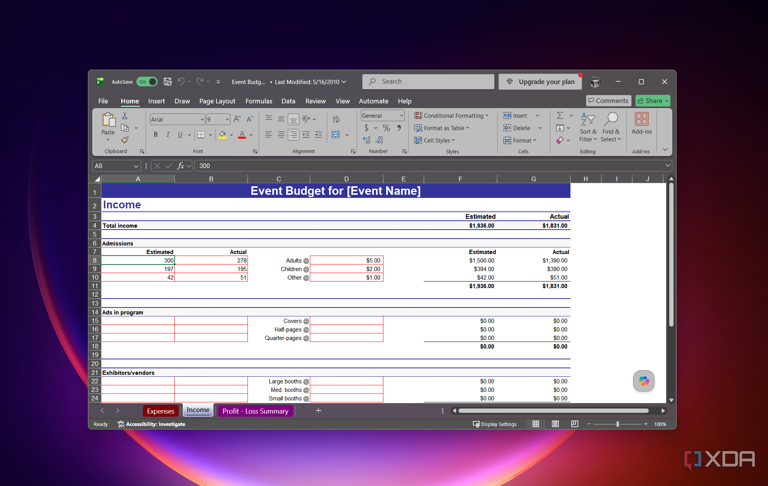This screenshot has width=768, height=486.
Task: Open the File menu
Action: tap(103, 101)
